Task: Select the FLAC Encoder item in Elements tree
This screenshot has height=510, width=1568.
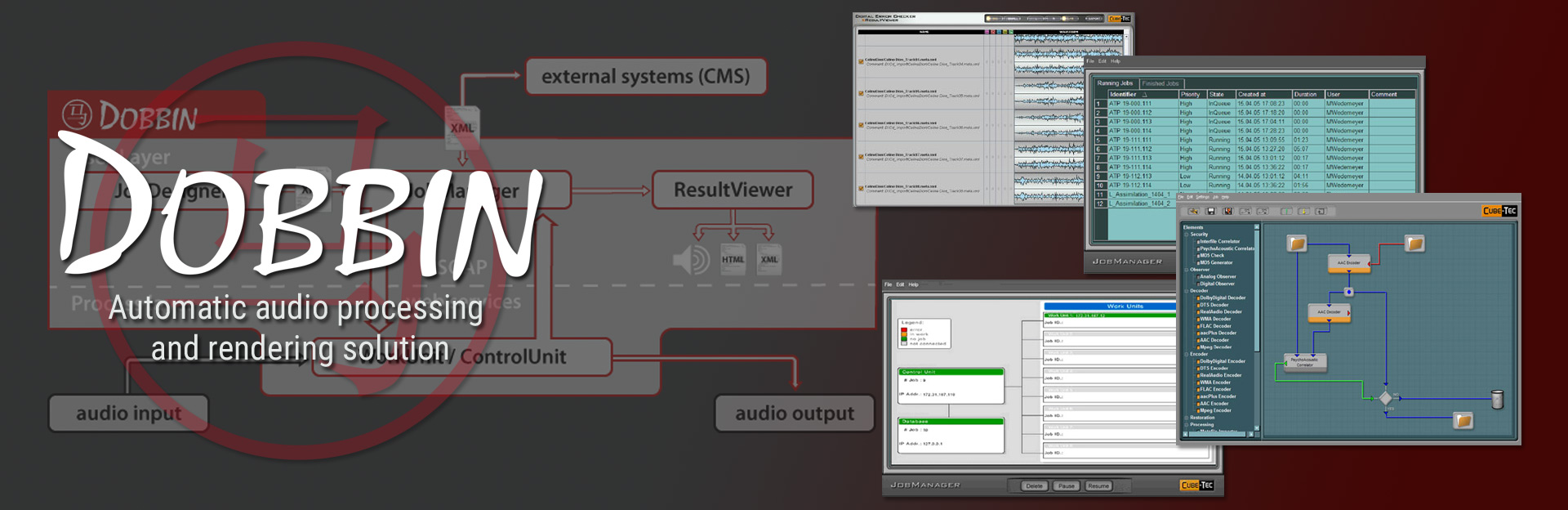Action: coord(1214,389)
